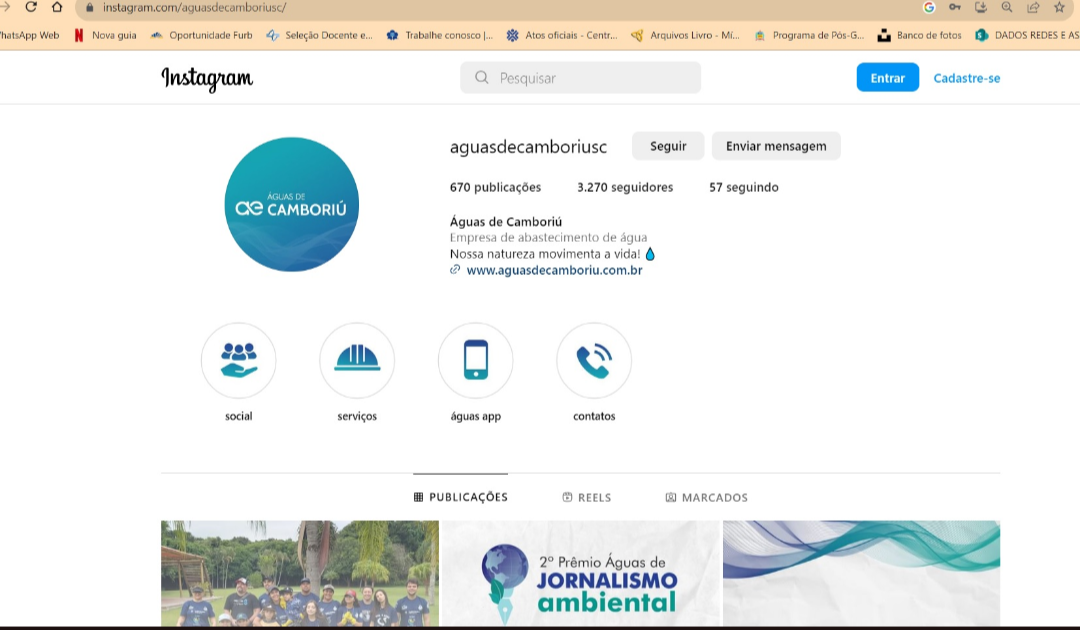Open the social story highlight
This screenshot has width=1080, height=630.
(x=238, y=360)
